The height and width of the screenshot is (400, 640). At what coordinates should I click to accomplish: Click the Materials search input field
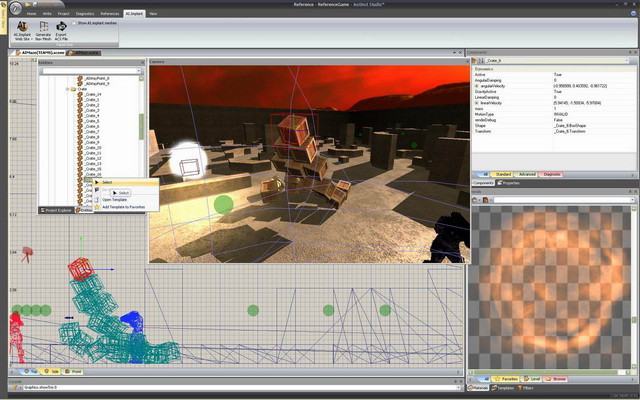tap(562, 200)
